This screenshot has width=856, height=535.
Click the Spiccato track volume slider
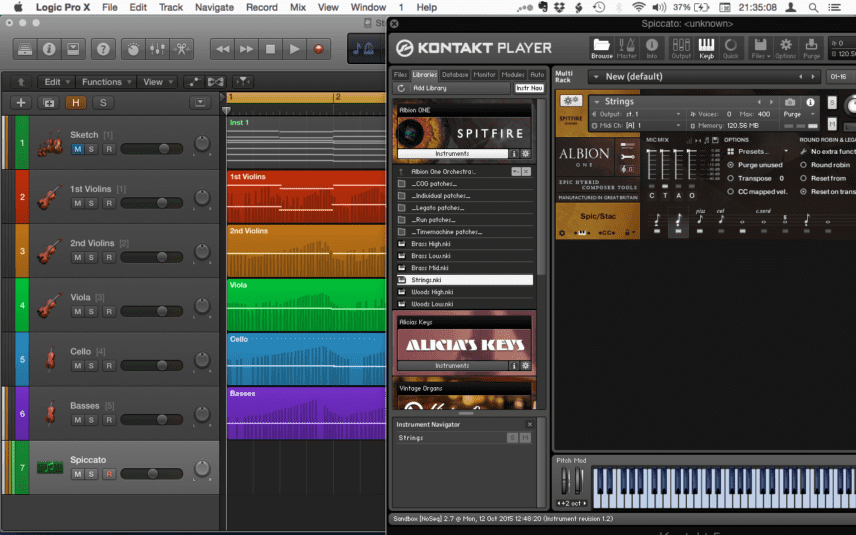tap(152, 474)
